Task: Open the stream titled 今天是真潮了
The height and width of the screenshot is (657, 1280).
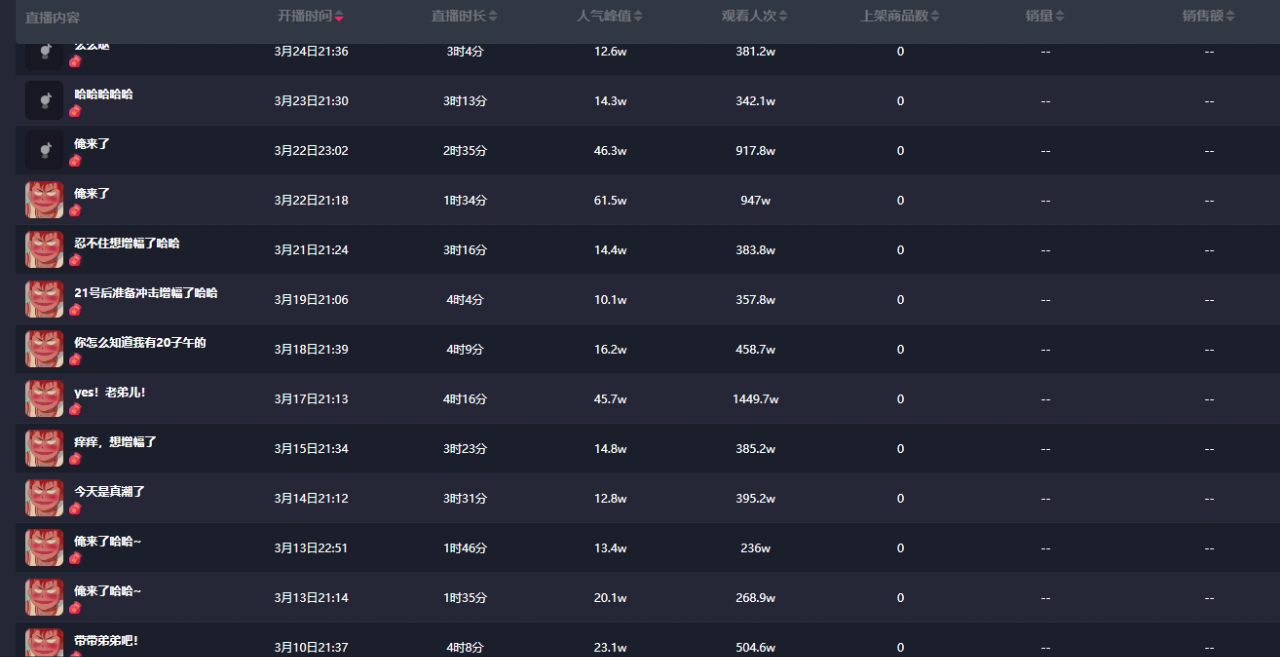Action: click(x=110, y=491)
